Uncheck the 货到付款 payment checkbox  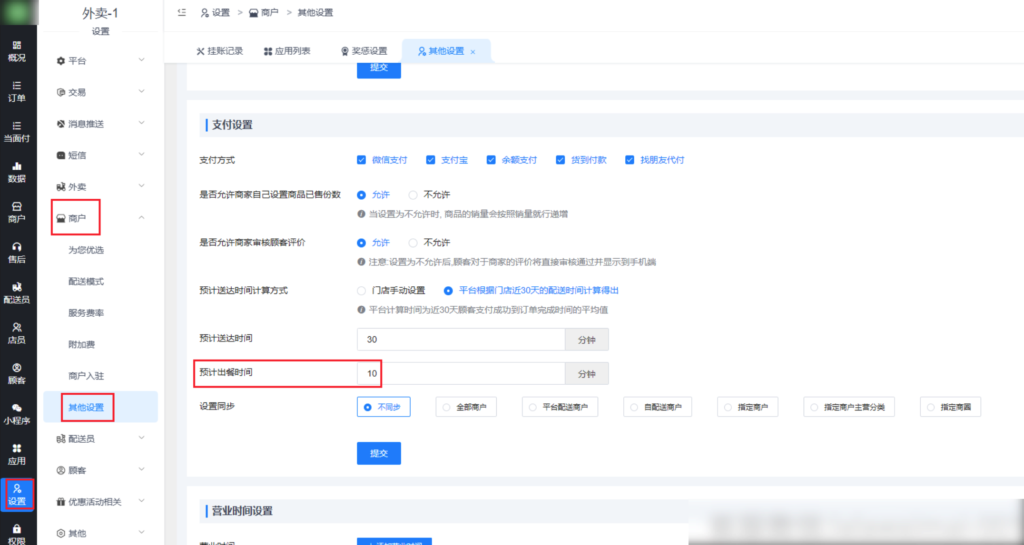pos(560,160)
